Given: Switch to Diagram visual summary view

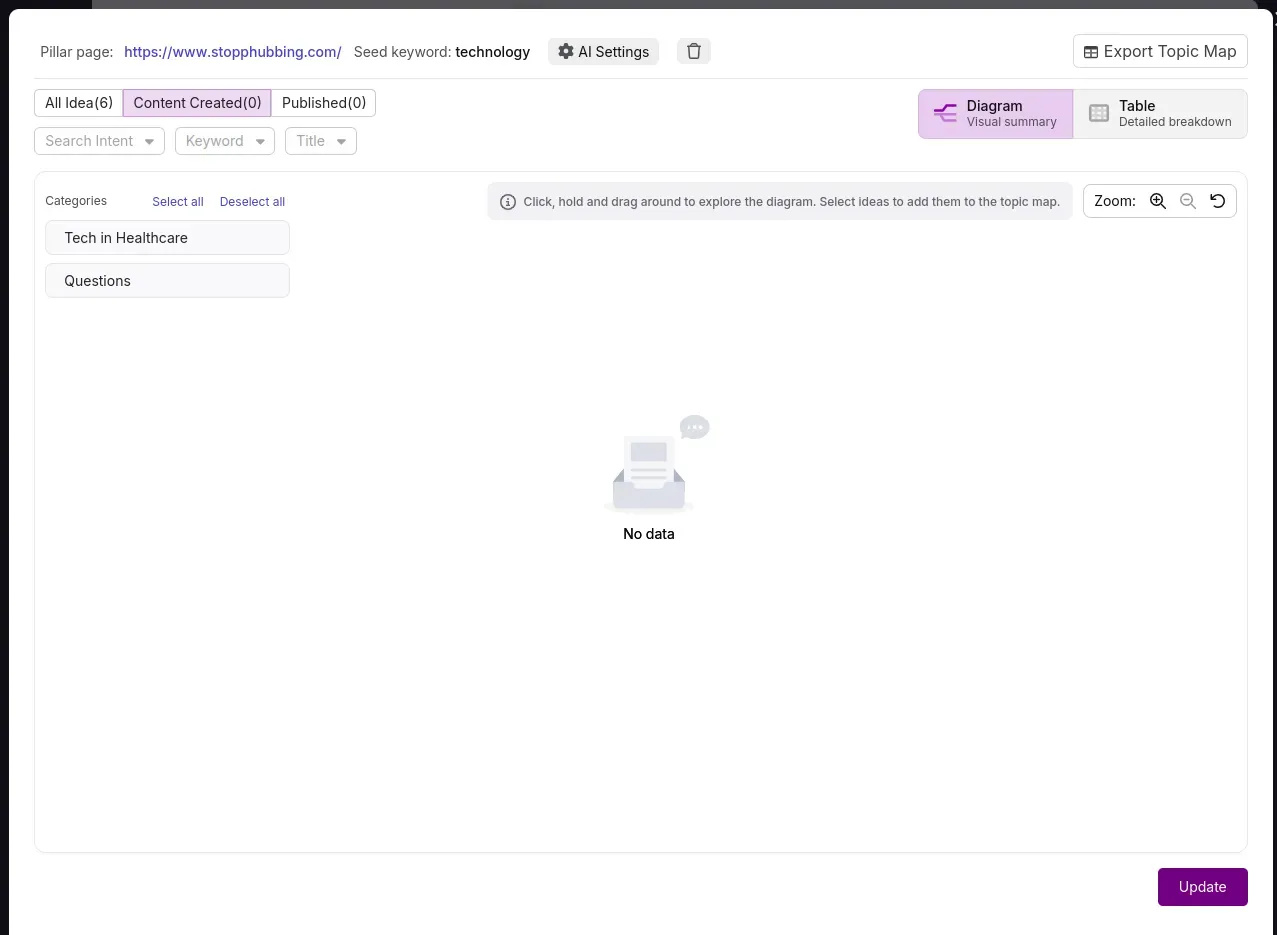Looking at the screenshot, I should click(x=995, y=114).
